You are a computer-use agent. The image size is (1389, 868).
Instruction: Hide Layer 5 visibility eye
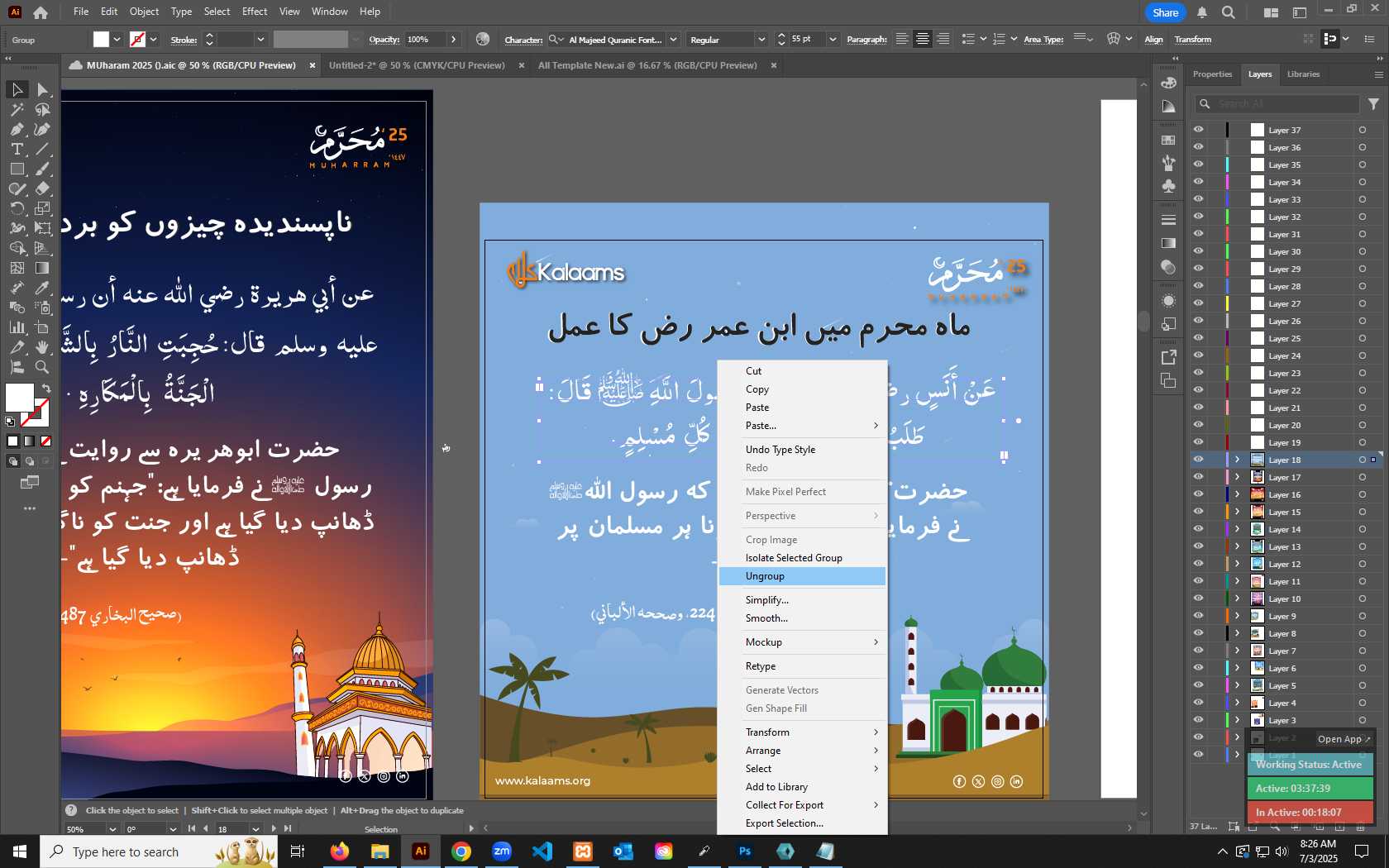pyautogui.click(x=1198, y=685)
